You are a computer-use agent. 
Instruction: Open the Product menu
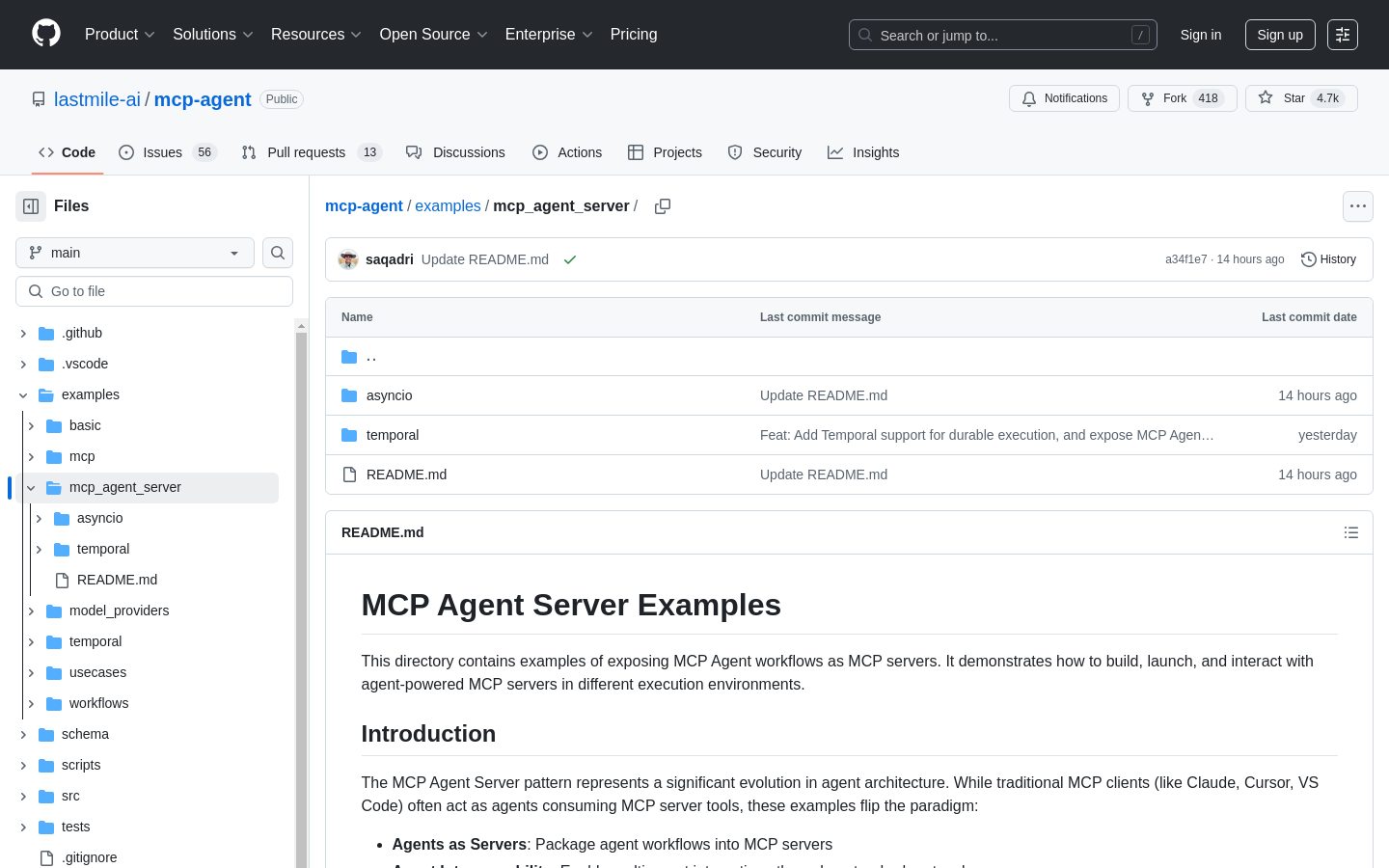pyautogui.click(x=120, y=34)
